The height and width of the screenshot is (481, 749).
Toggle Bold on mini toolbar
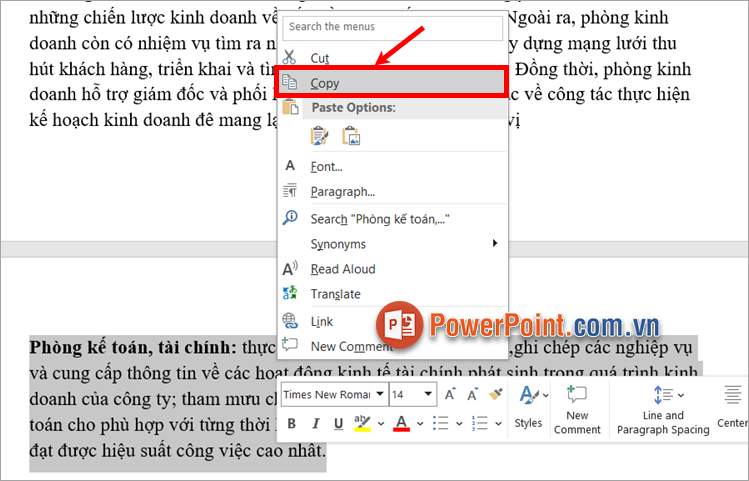(x=291, y=423)
